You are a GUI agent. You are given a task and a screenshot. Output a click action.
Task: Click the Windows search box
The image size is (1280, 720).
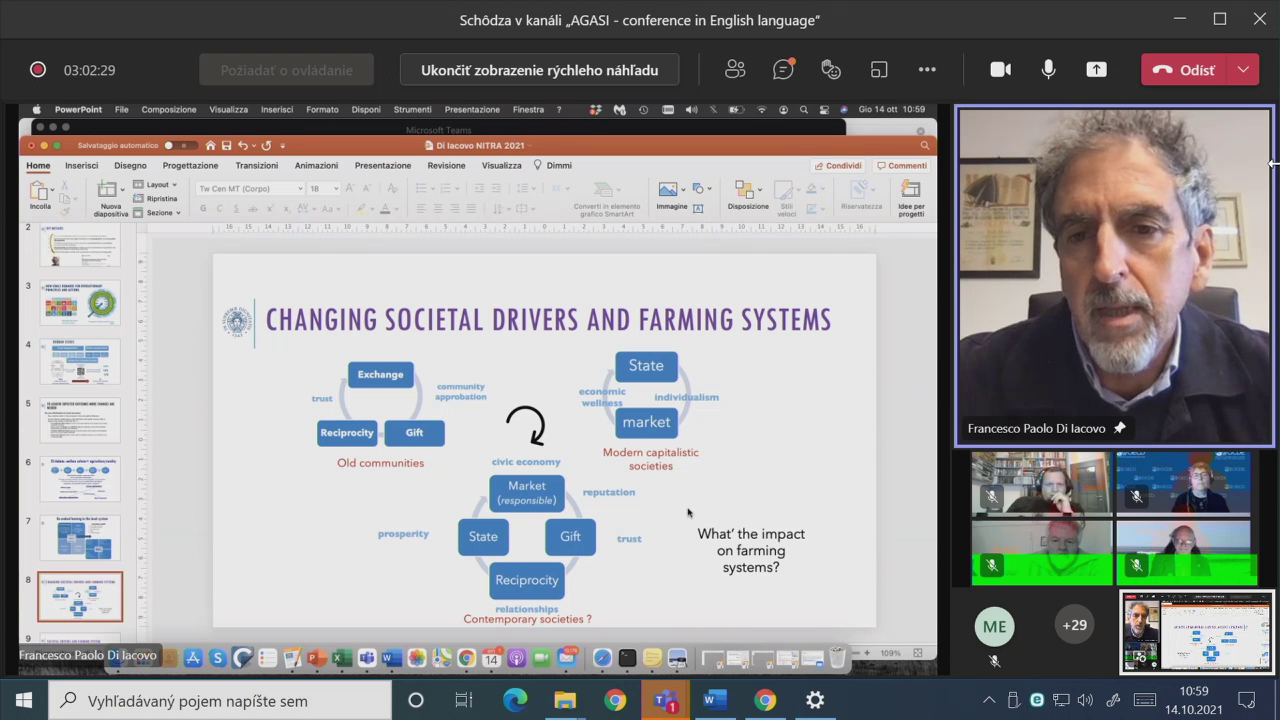tap(220, 700)
